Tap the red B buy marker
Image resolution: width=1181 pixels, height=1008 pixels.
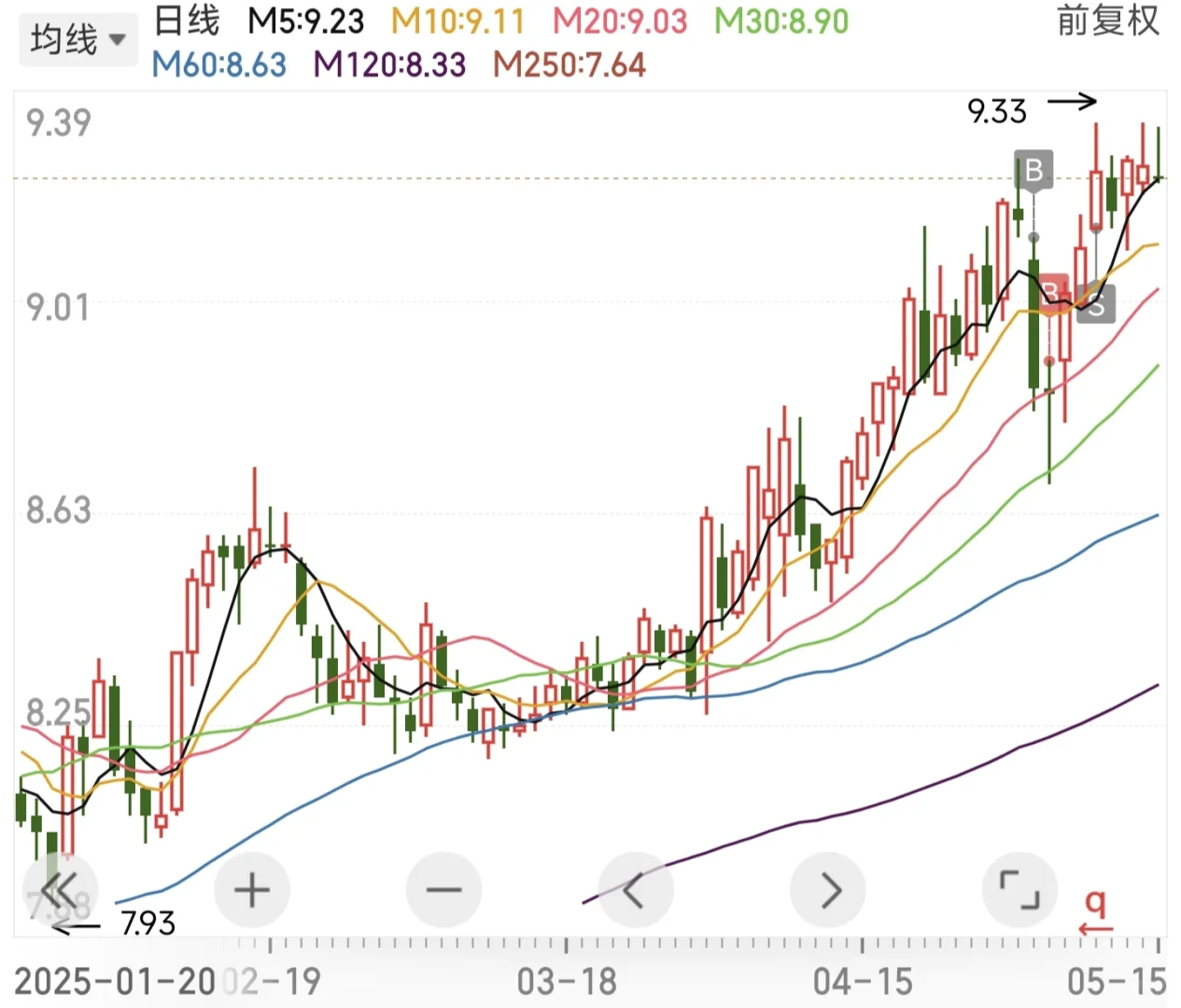pos(1052,292)
